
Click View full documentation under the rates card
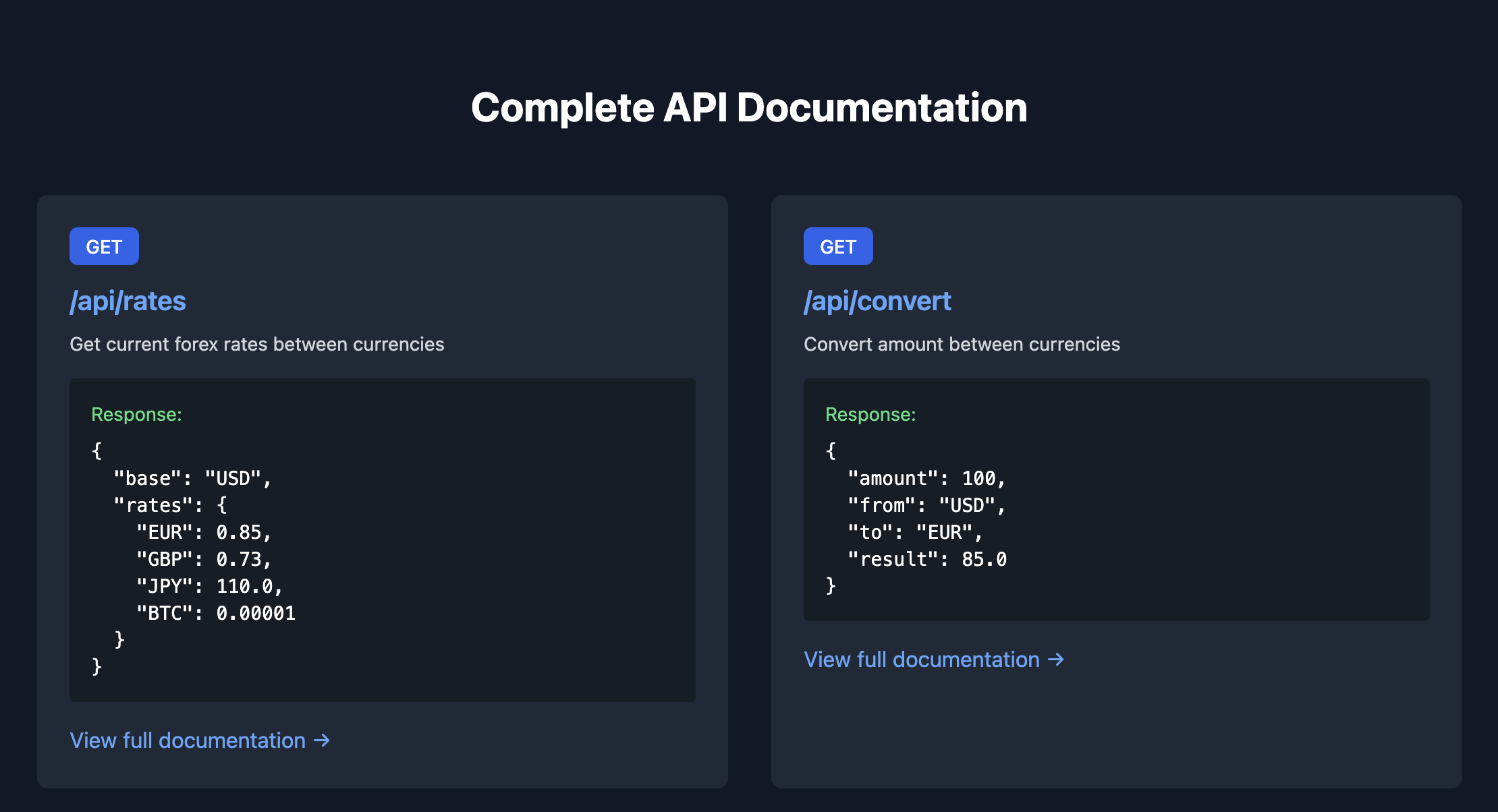pos(188,740)
